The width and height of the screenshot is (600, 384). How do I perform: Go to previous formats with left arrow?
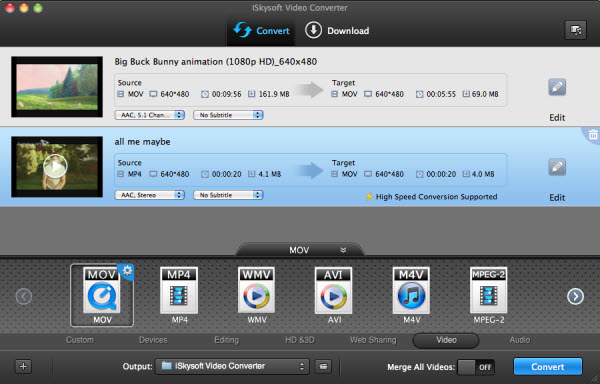[x=24, y=296]
